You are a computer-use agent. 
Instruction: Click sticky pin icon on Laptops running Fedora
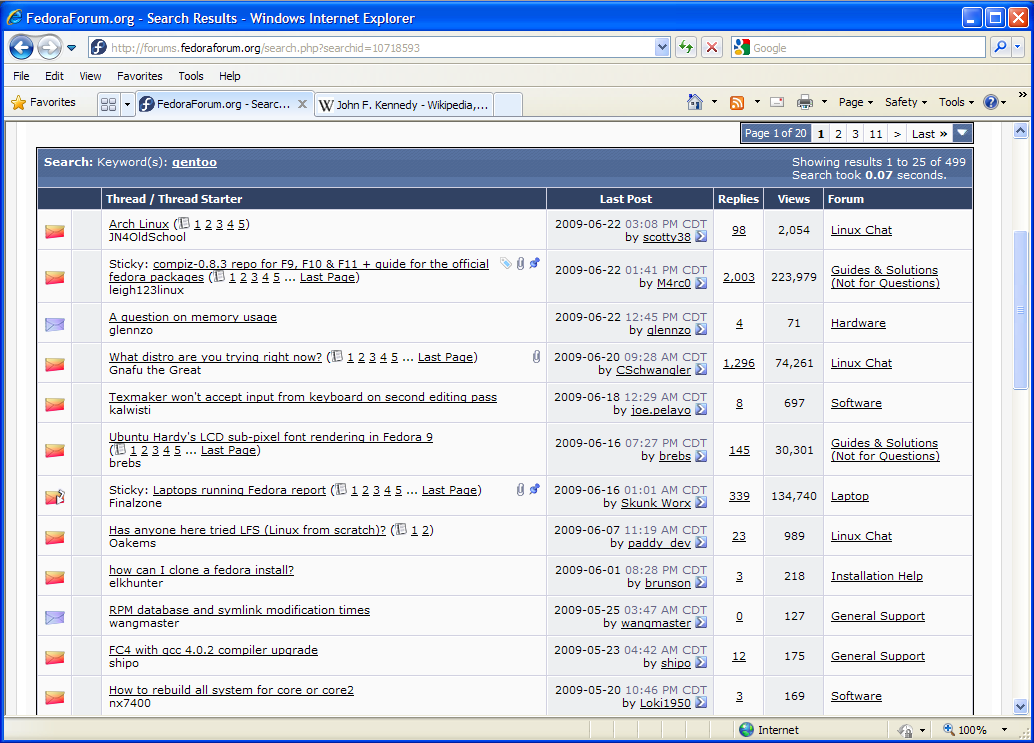(x=535, y=489)
